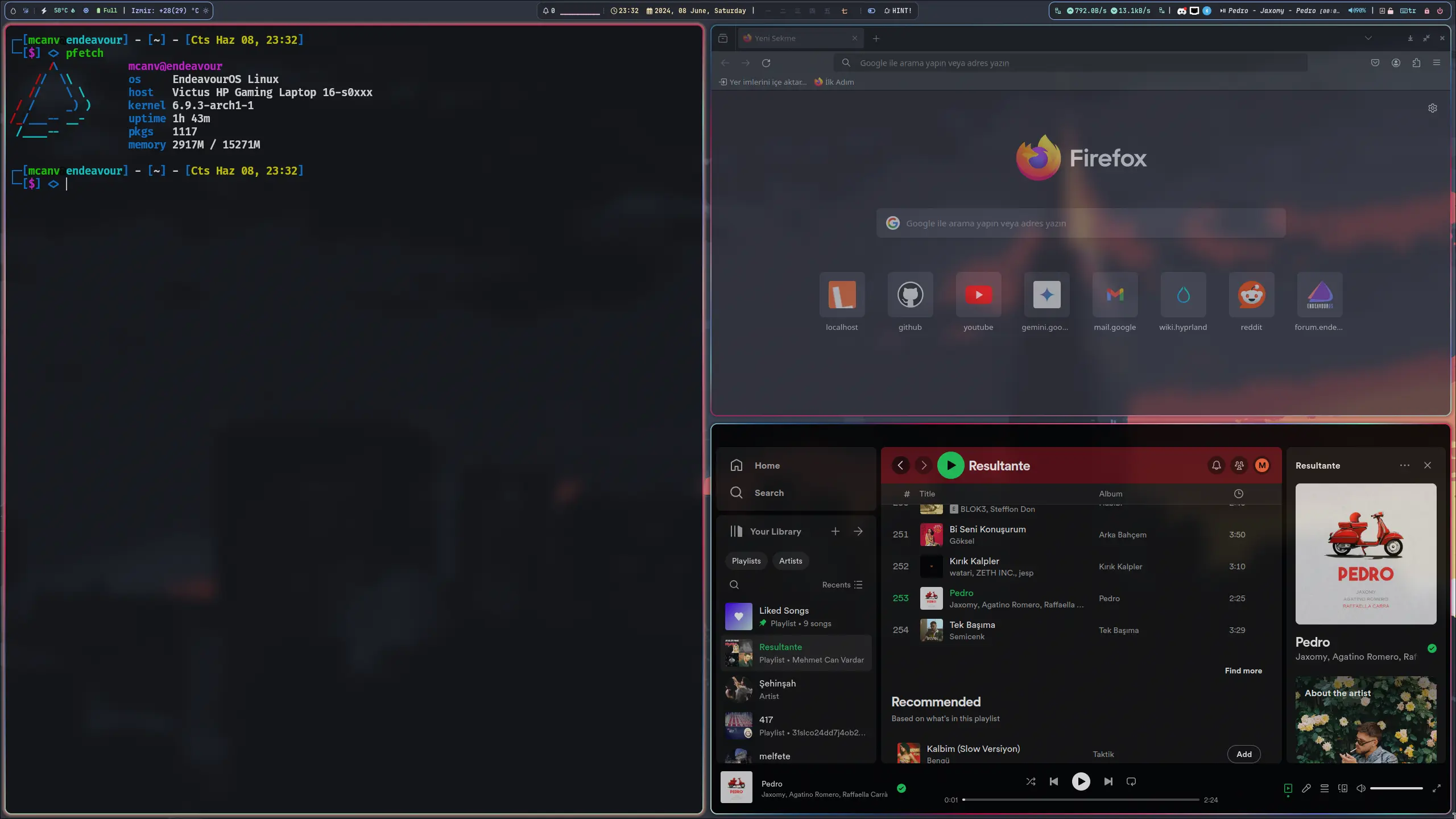Go back in Spotify navigation
This screenshot has height=819, width=1456.
tap(900, 465)
